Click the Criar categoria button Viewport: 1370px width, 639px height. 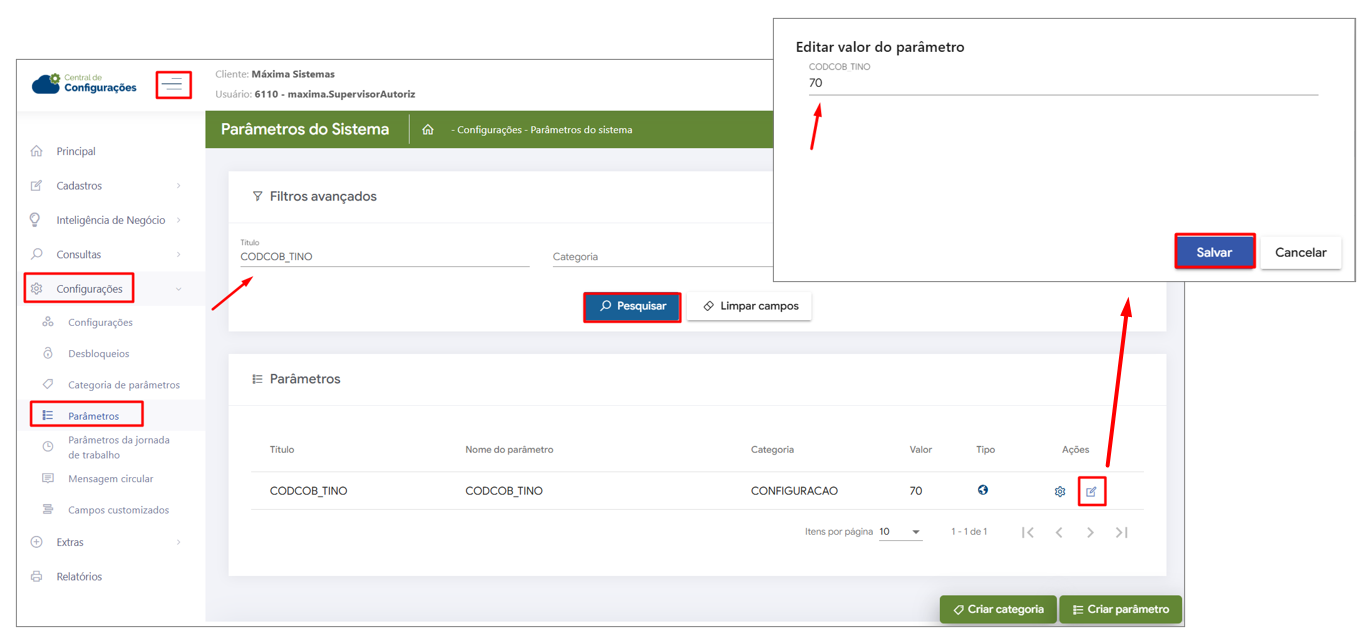point(998,609)
